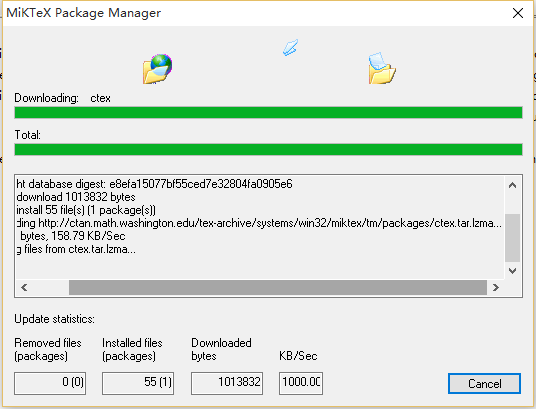
Task: Click the database digest log line
Action: [x=154, y=184]
